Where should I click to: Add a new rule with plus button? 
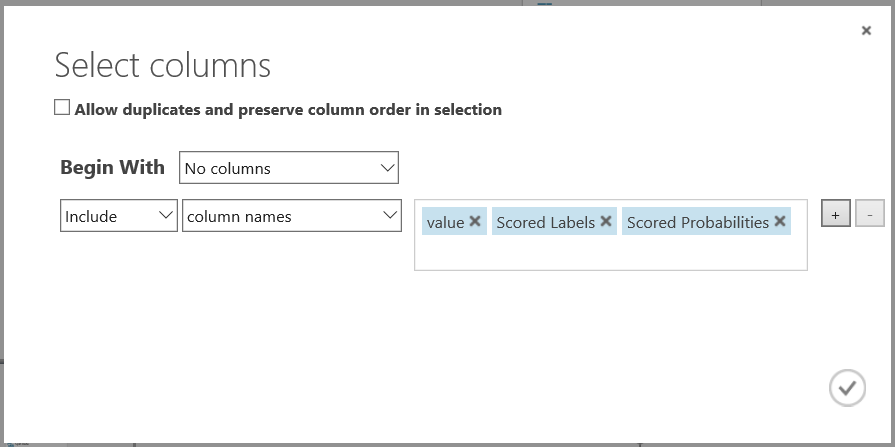tap(835, 213)
